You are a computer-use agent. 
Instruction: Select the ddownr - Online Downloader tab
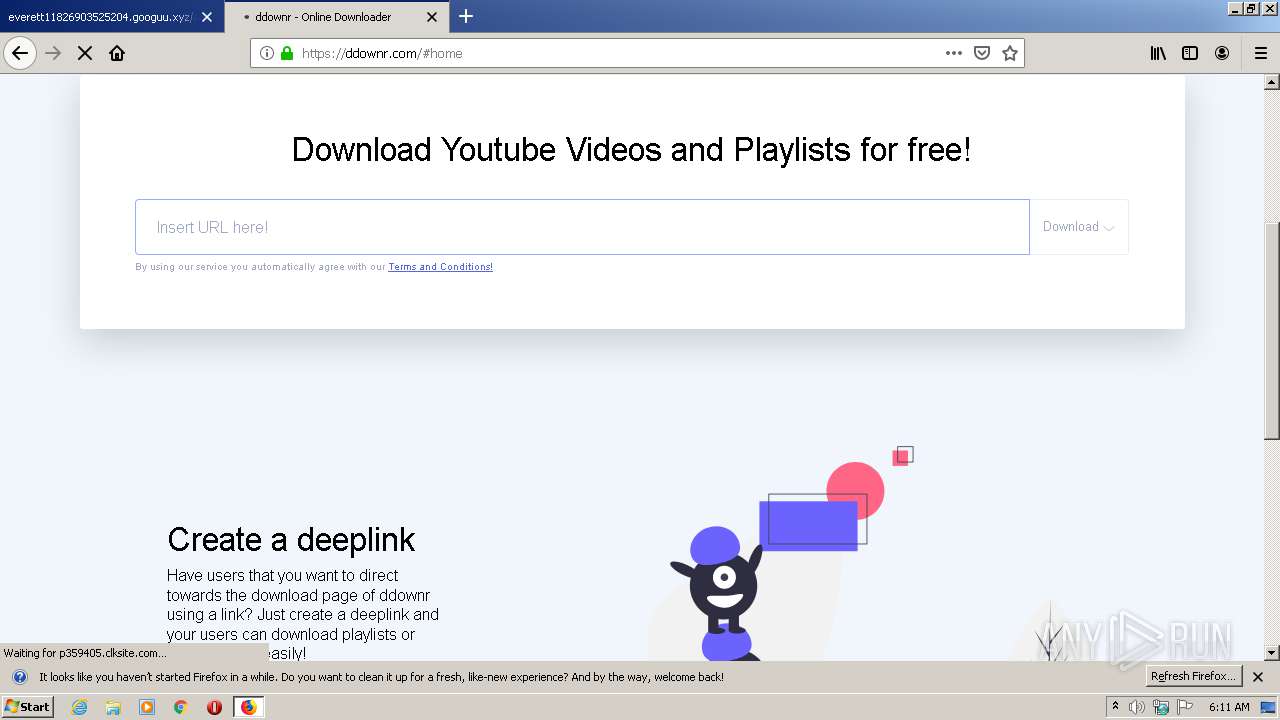pyautogui.click(x=323, y=17)
